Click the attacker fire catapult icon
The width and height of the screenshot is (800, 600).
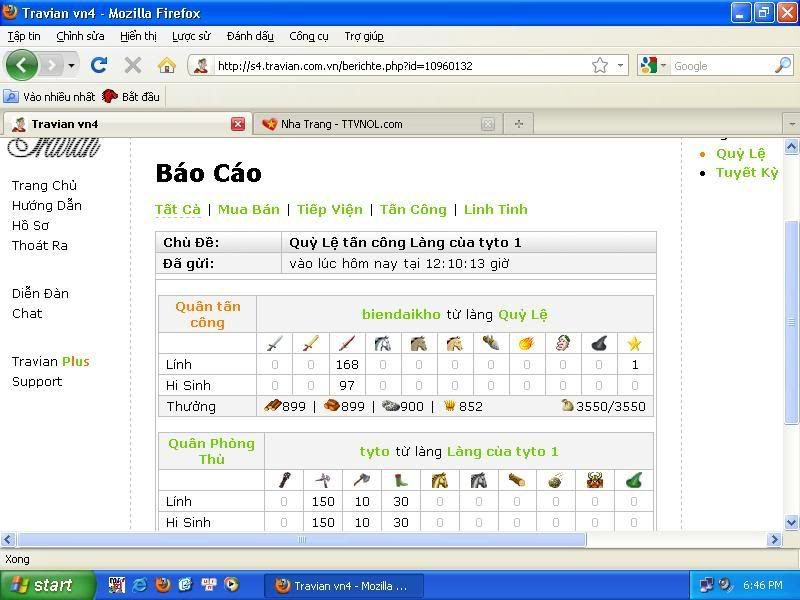pos(527,343)
